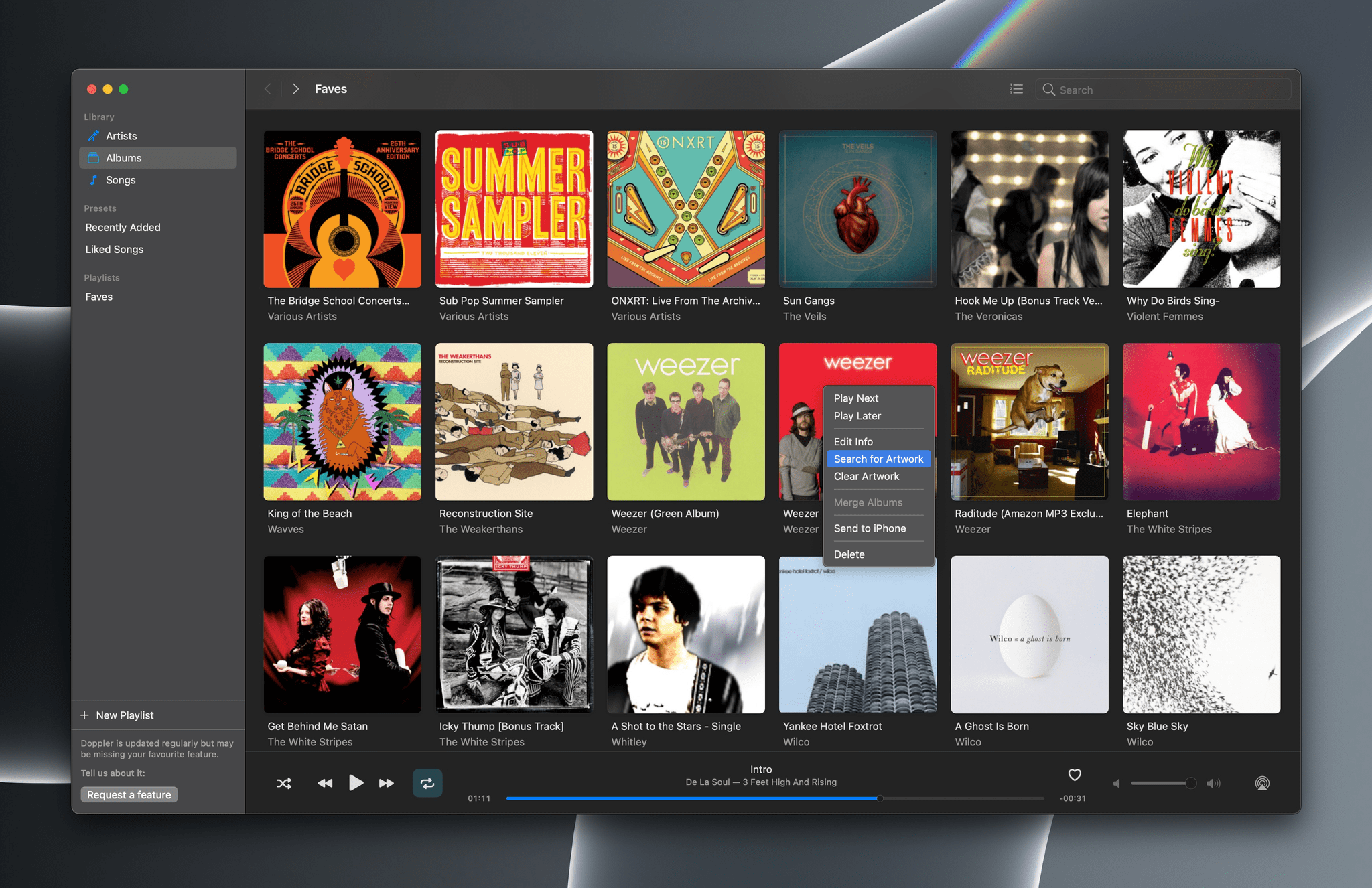
Task: Click the repeat/loop playback icon
Action: coord(426,783)
